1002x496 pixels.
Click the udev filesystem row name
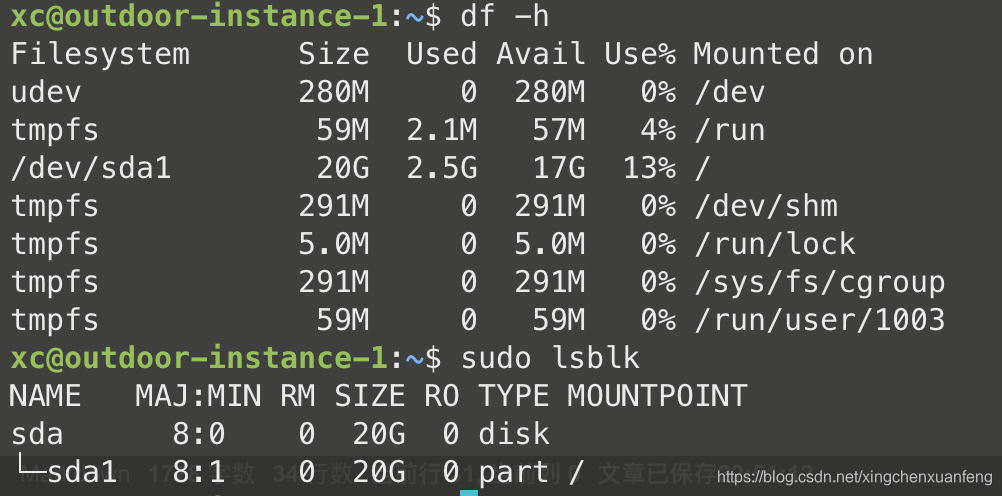coord(46,93)
